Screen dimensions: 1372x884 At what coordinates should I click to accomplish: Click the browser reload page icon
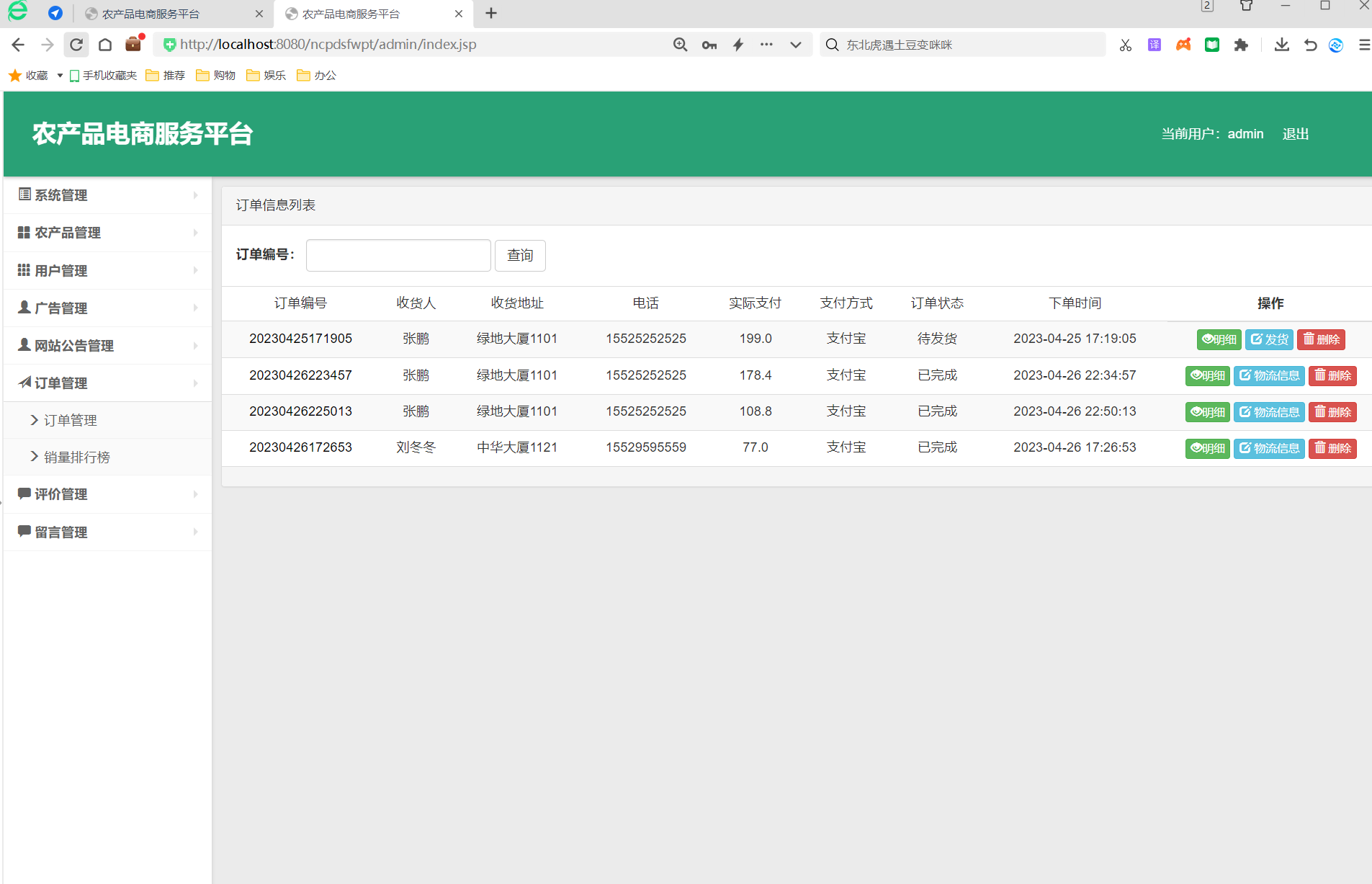(76, 45)
